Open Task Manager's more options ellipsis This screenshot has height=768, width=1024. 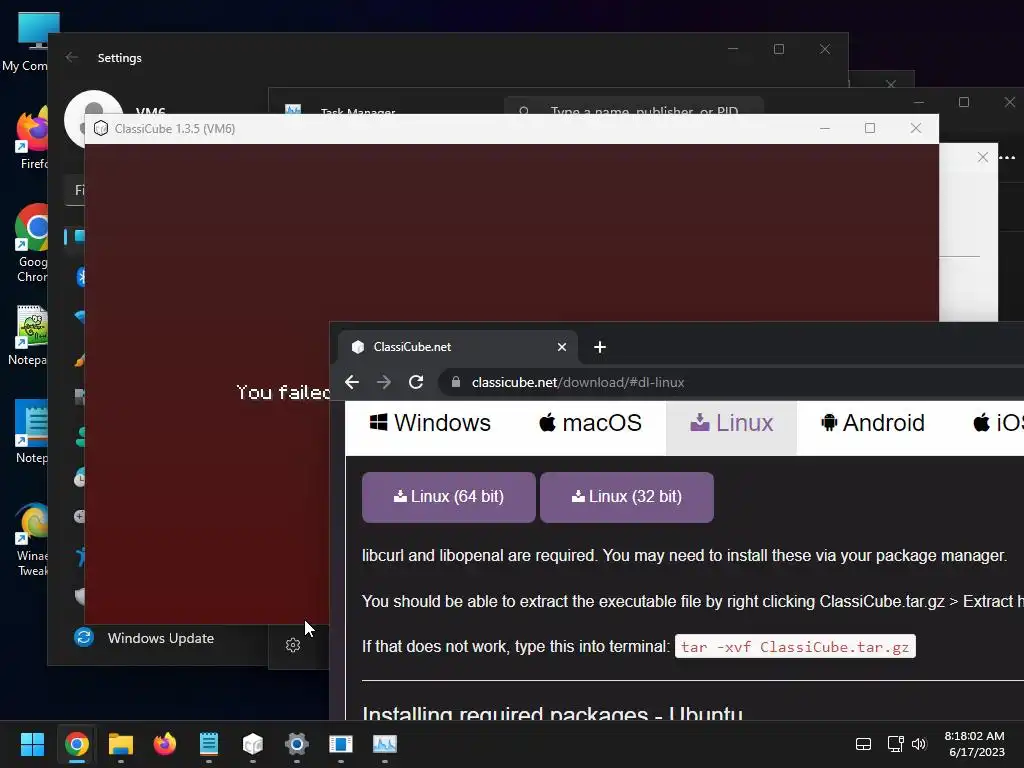[1007, 157]
